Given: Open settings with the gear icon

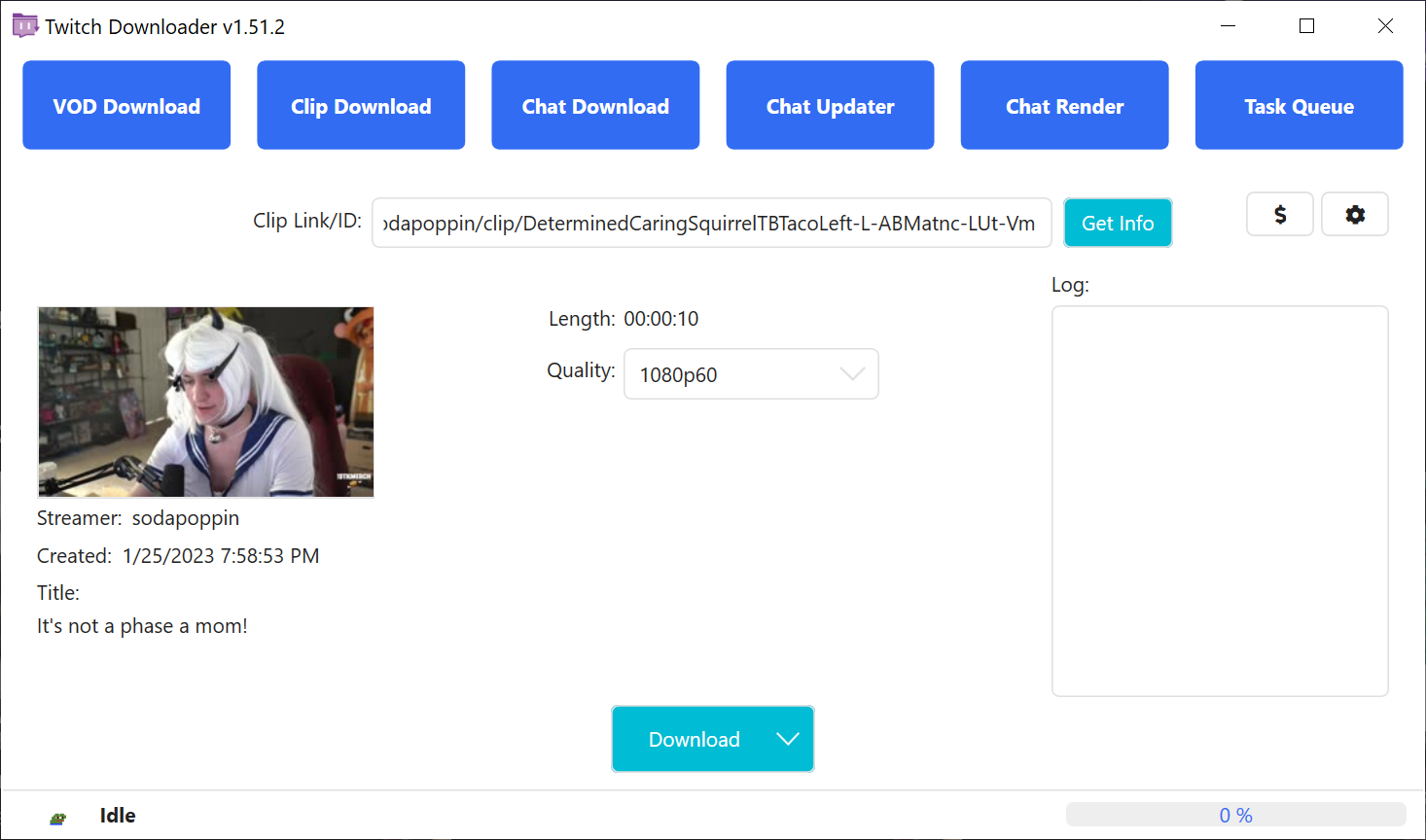Looking at the screenshot, I should [x=1355, y=214].
